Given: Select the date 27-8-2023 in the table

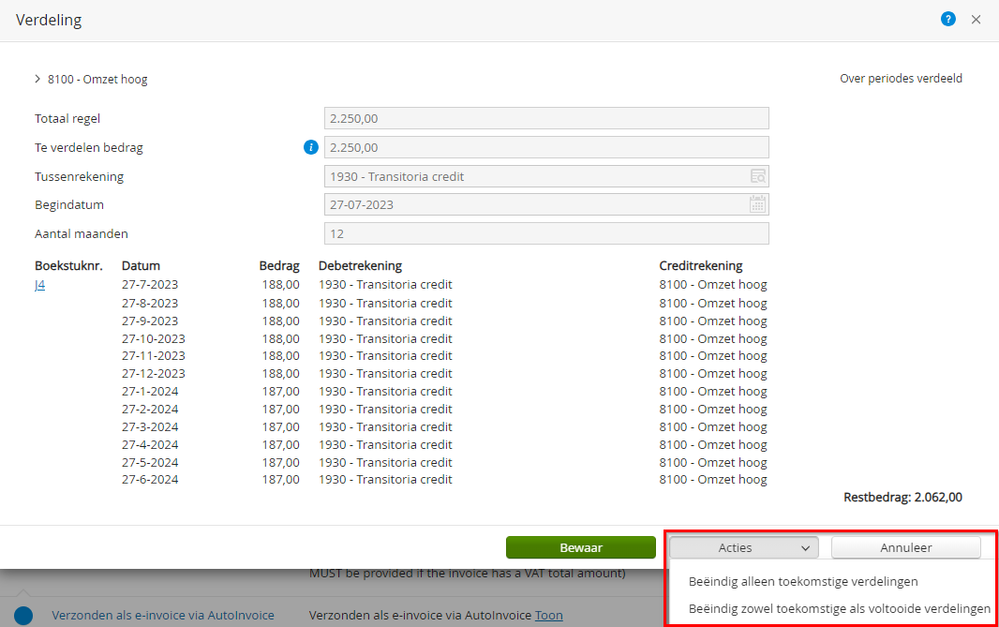Looking at the screenshot, I should click(x=150, y=303).
